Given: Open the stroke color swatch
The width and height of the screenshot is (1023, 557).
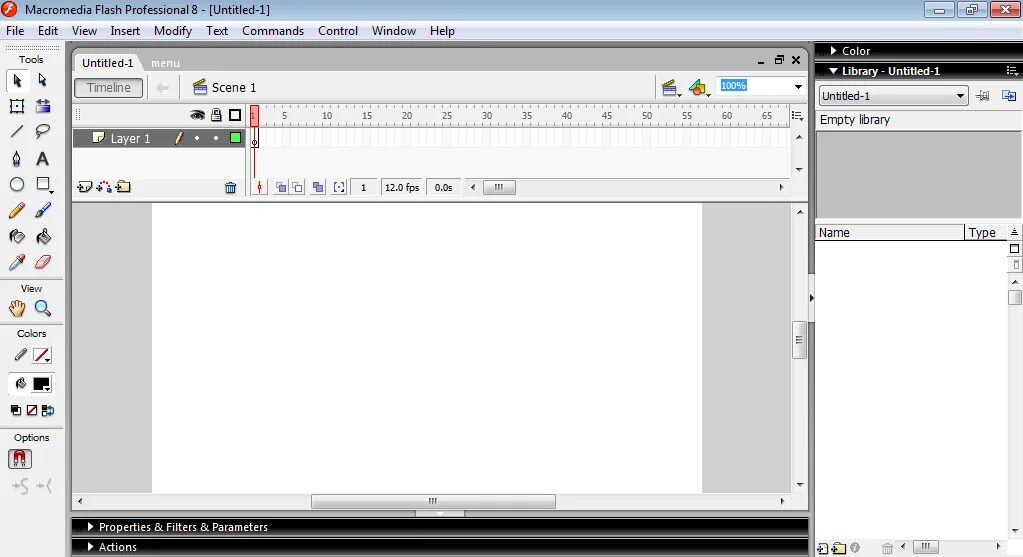Looking at the screenshot, I should tap(42, 355).
